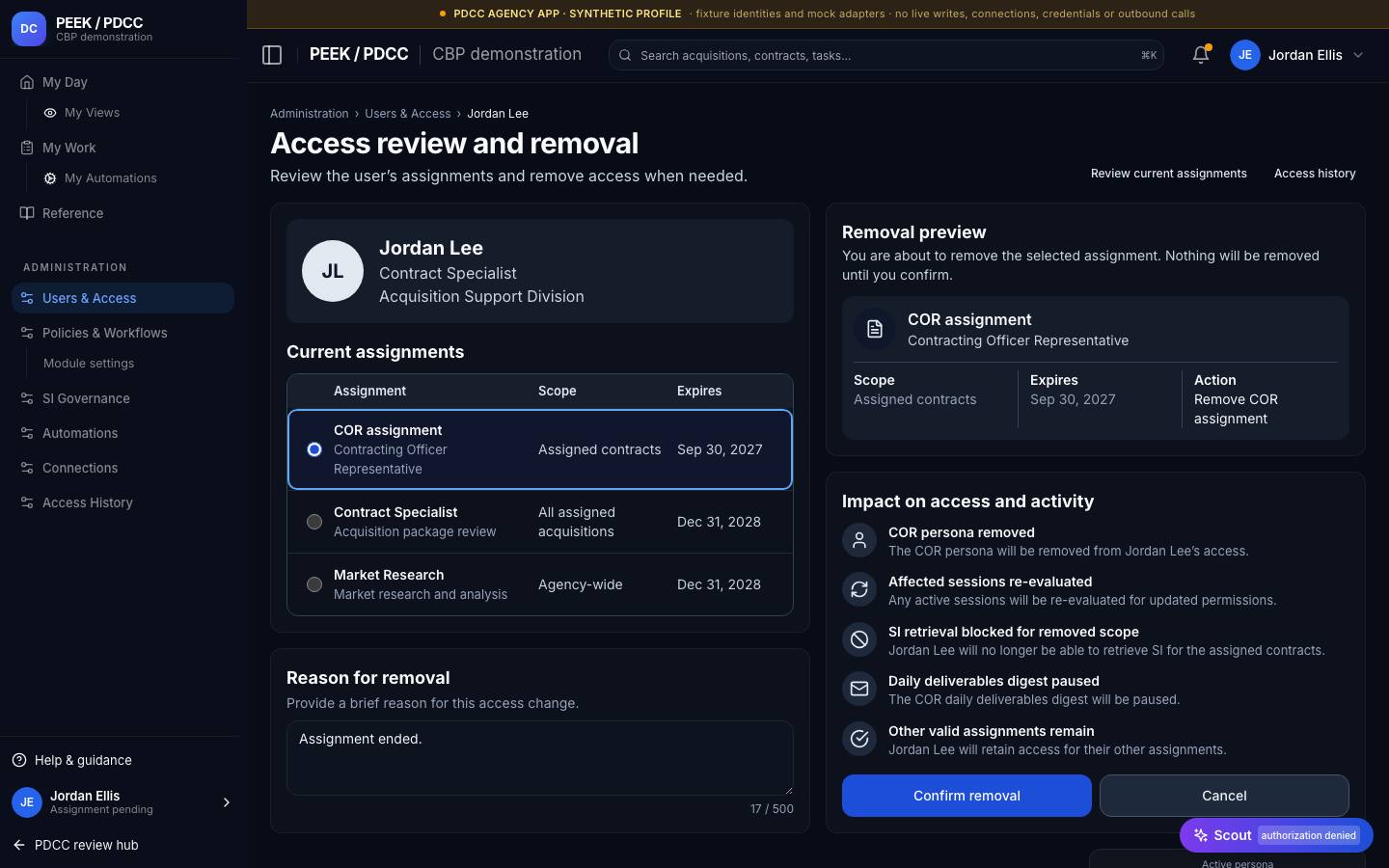
Task: Click the back arrow beside PDCC review hub
Action: pyautogui.click(x=19, y=845)
